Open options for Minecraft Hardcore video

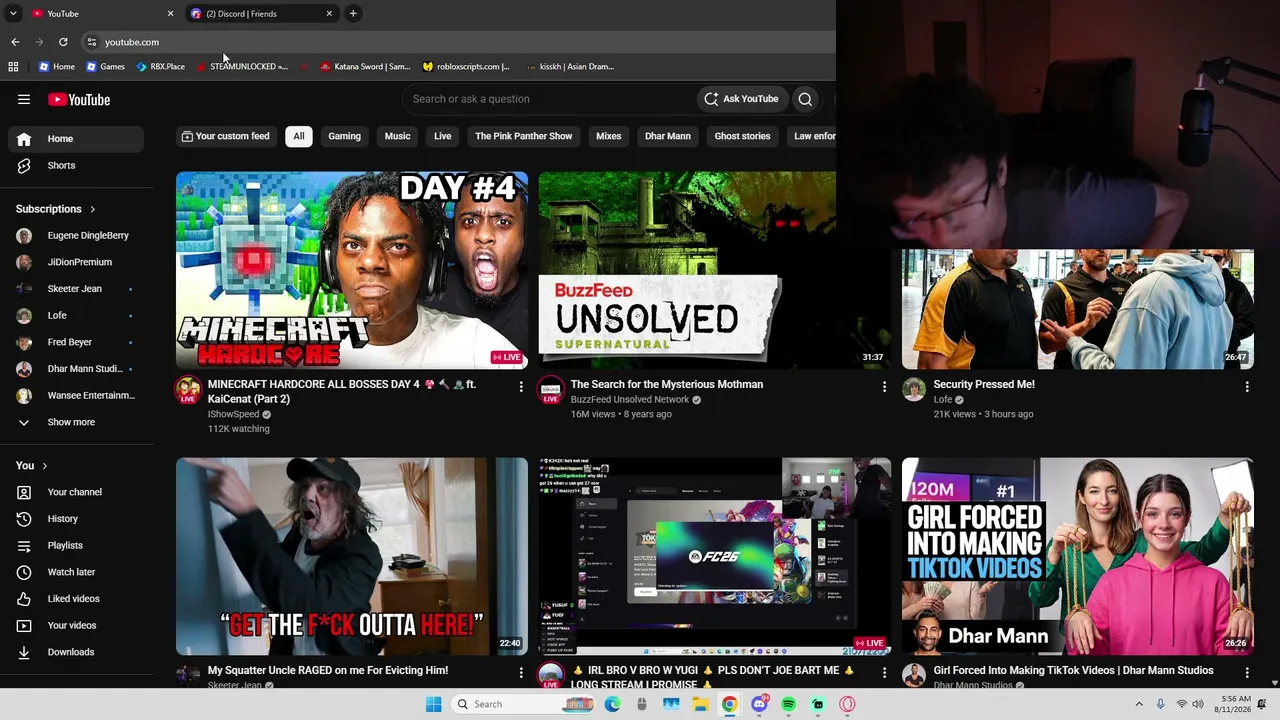tap(521, 386)
